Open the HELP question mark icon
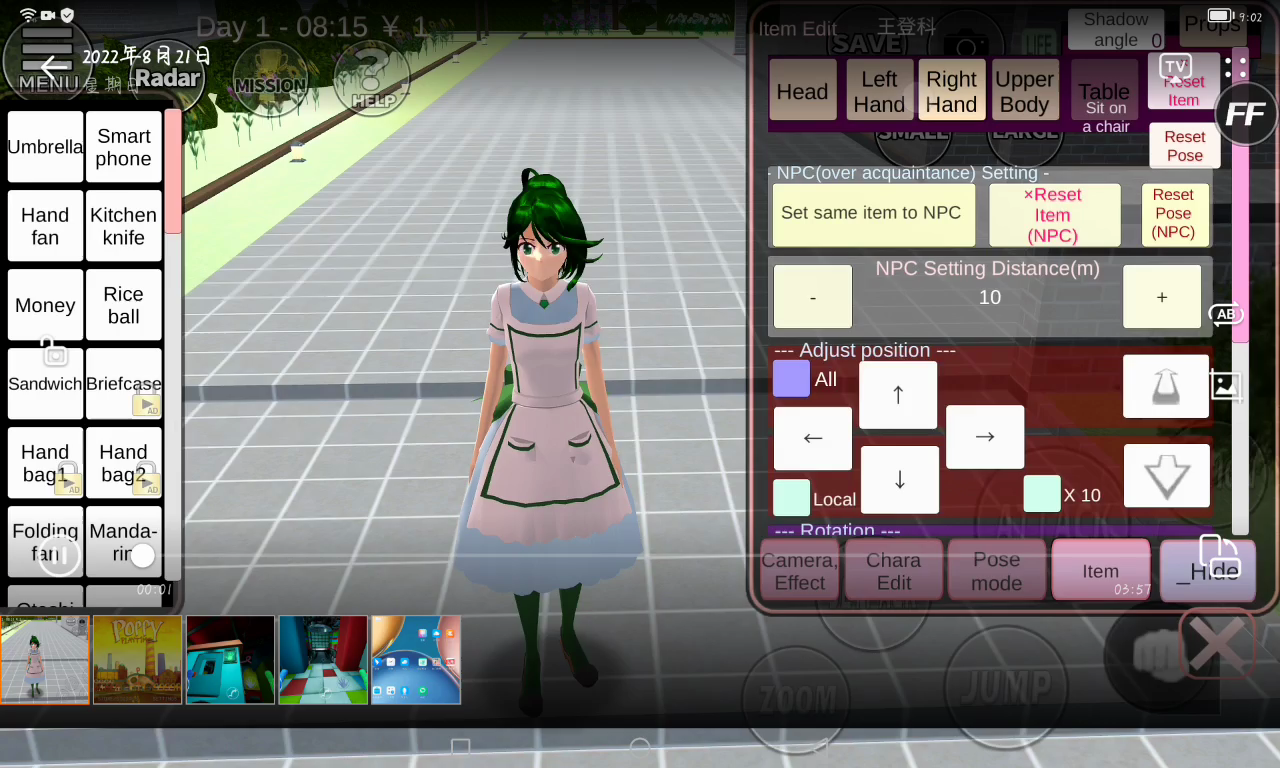Viewport: 1280px width, 768px height. tap(371, 80)
